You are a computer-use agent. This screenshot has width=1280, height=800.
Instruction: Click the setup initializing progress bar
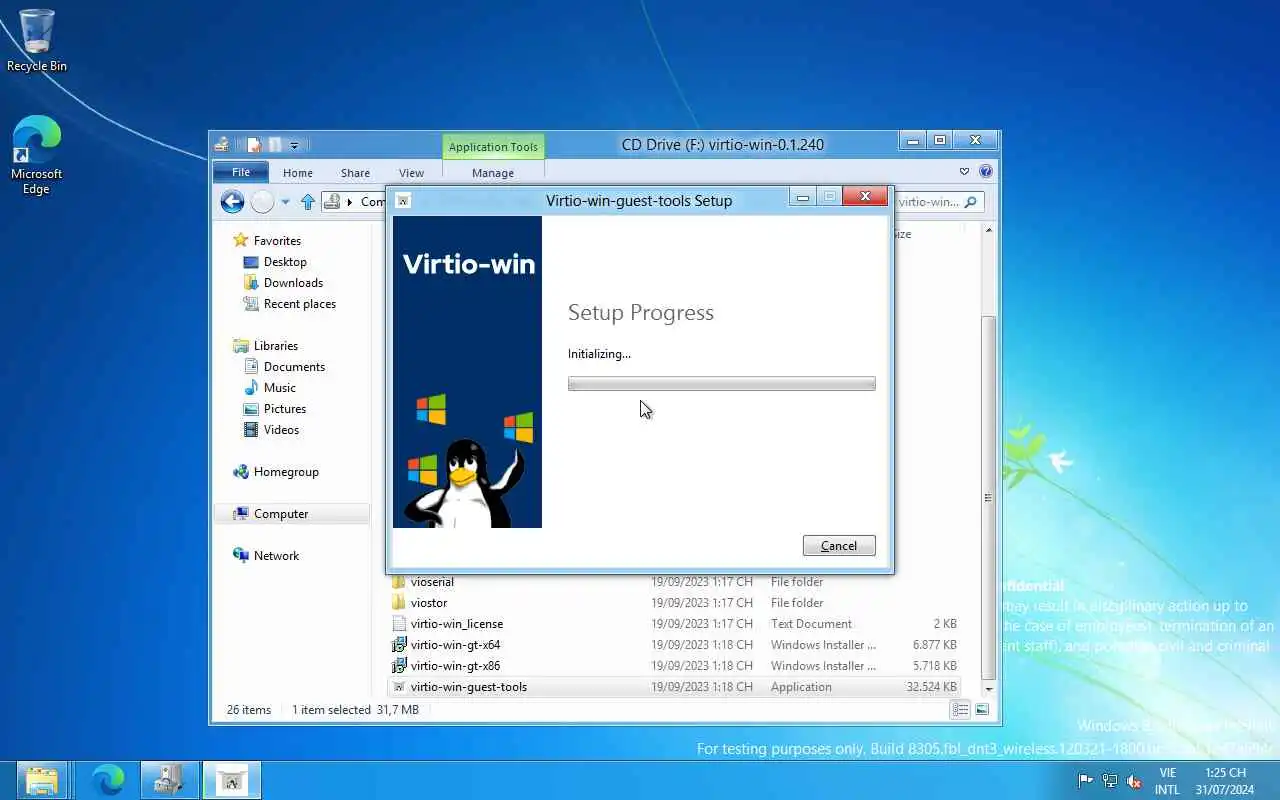[x=721, y=384]
